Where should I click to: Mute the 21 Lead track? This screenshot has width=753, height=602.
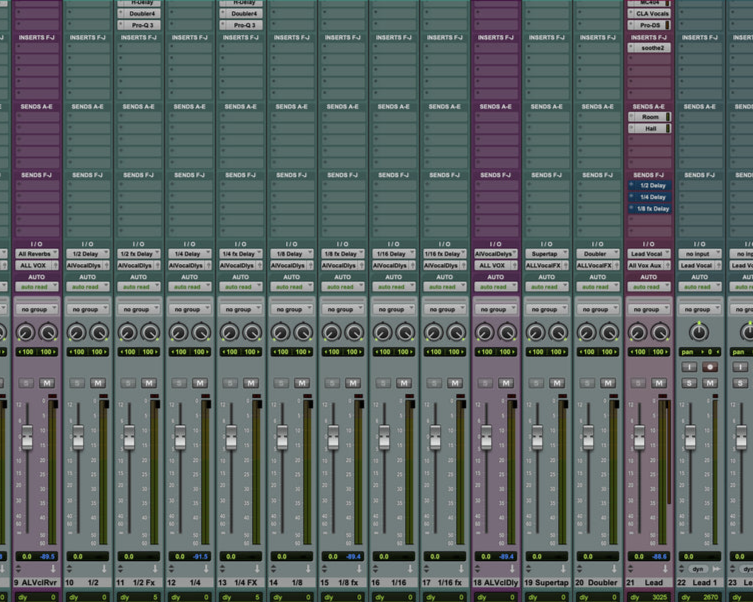(x=659, y=383)
